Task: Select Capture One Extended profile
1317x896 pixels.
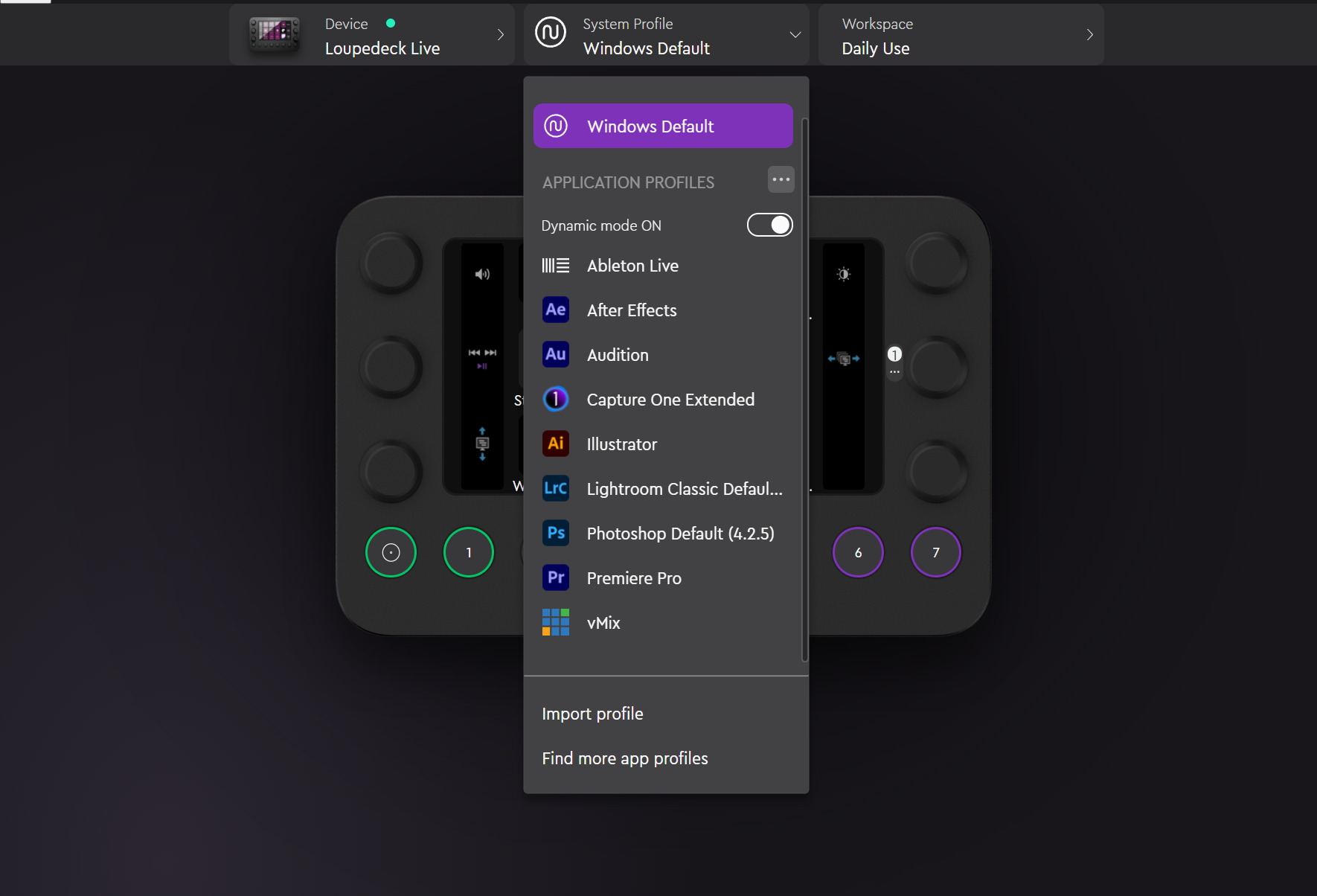Action: coord(663,400)
